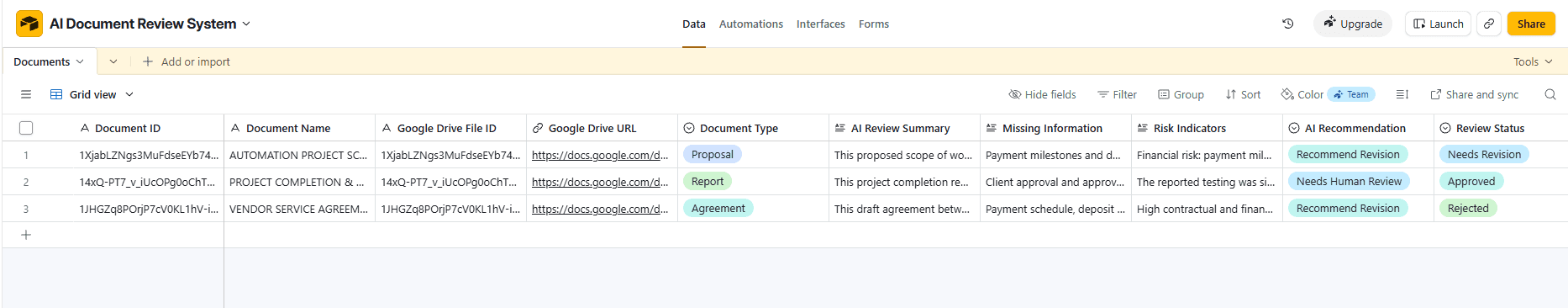Select the Proposal document type tag

point(713,155)
